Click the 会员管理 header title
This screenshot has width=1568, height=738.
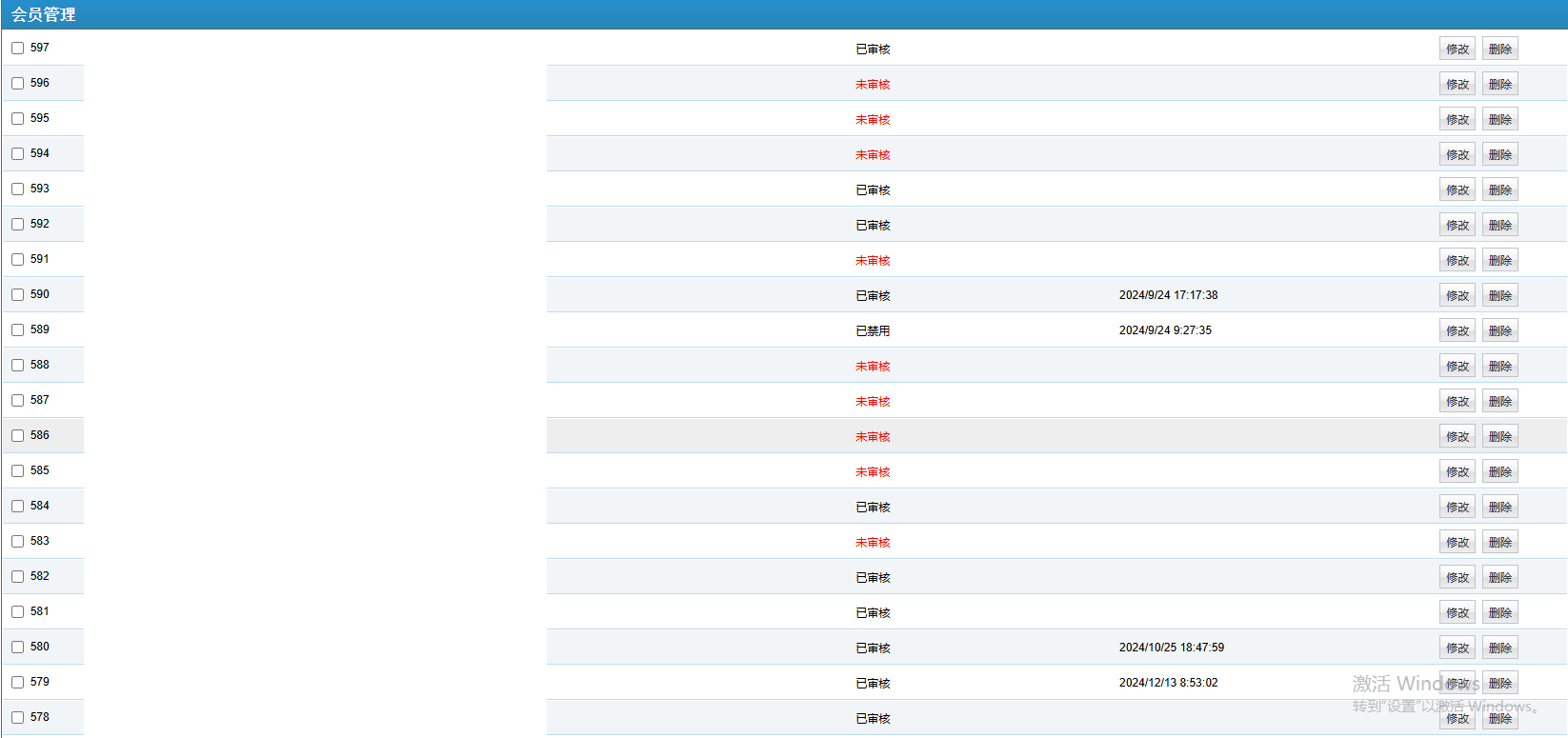click(x=44, y=14)
